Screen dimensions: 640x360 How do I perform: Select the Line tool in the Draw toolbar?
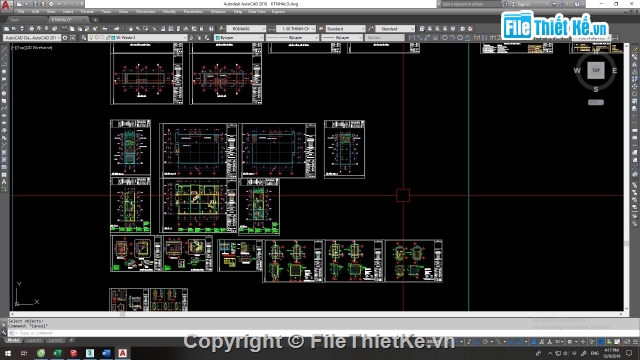(x=4, y=49)
